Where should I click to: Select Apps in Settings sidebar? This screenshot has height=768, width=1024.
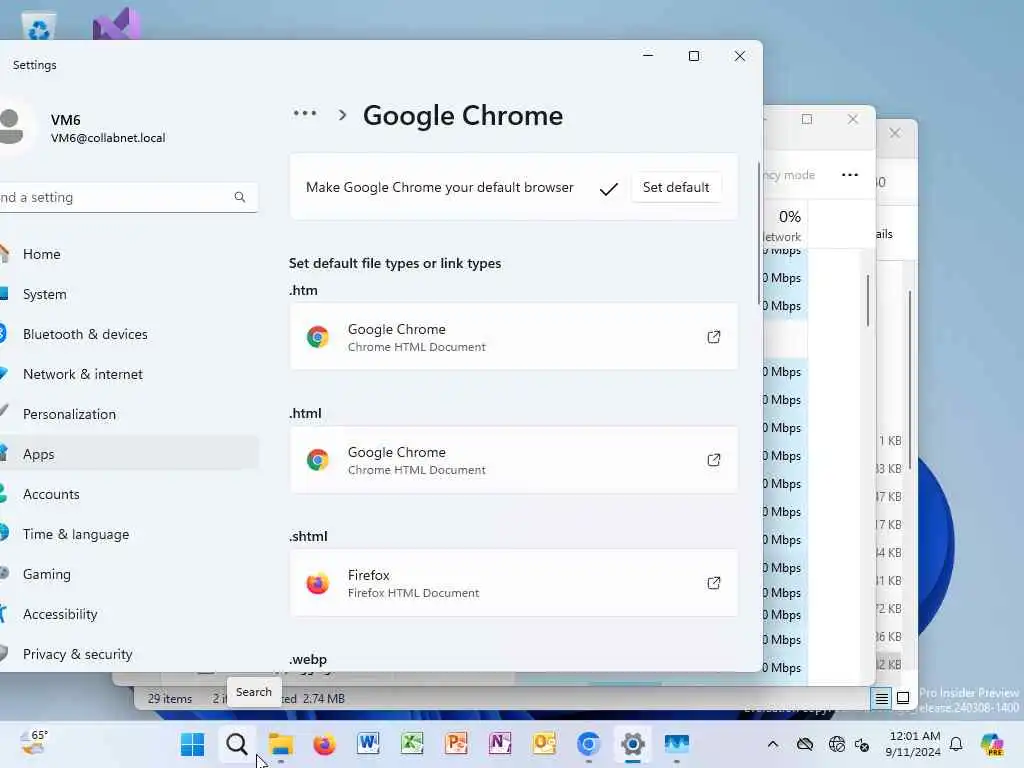pyautogui.click(x=128, y=454)
